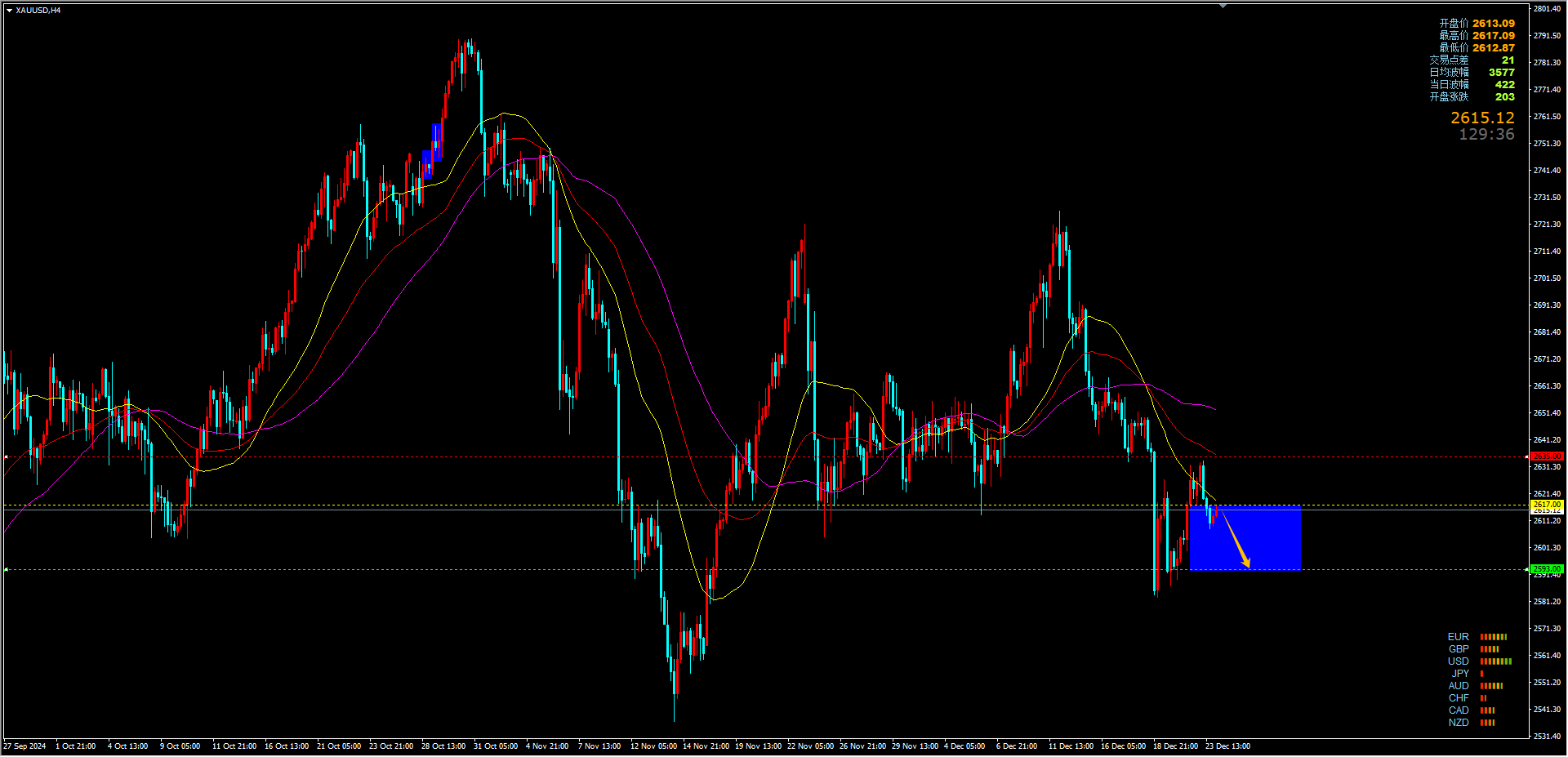This screenshot has height=757, width=1568.
Task: Click the CAD currency strength label
Action: [x=1459, y=710]
